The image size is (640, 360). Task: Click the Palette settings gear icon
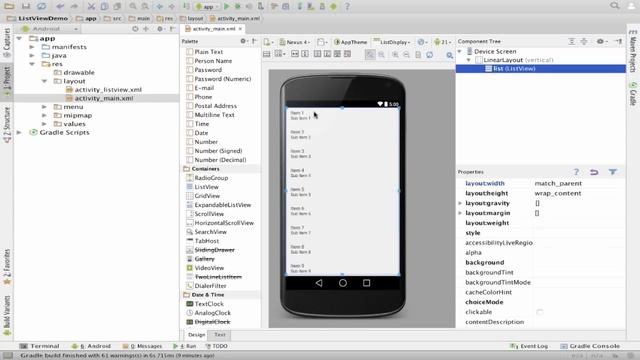coord(244,41)
